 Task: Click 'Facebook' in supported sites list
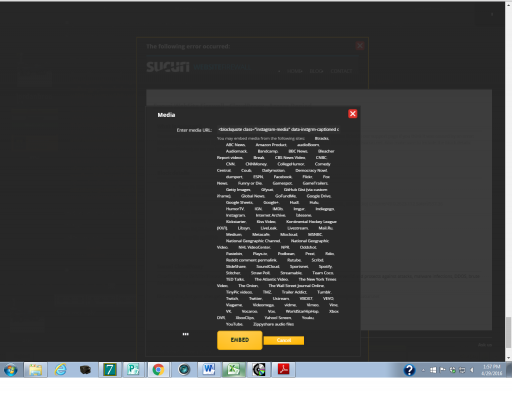pos(283,177)
